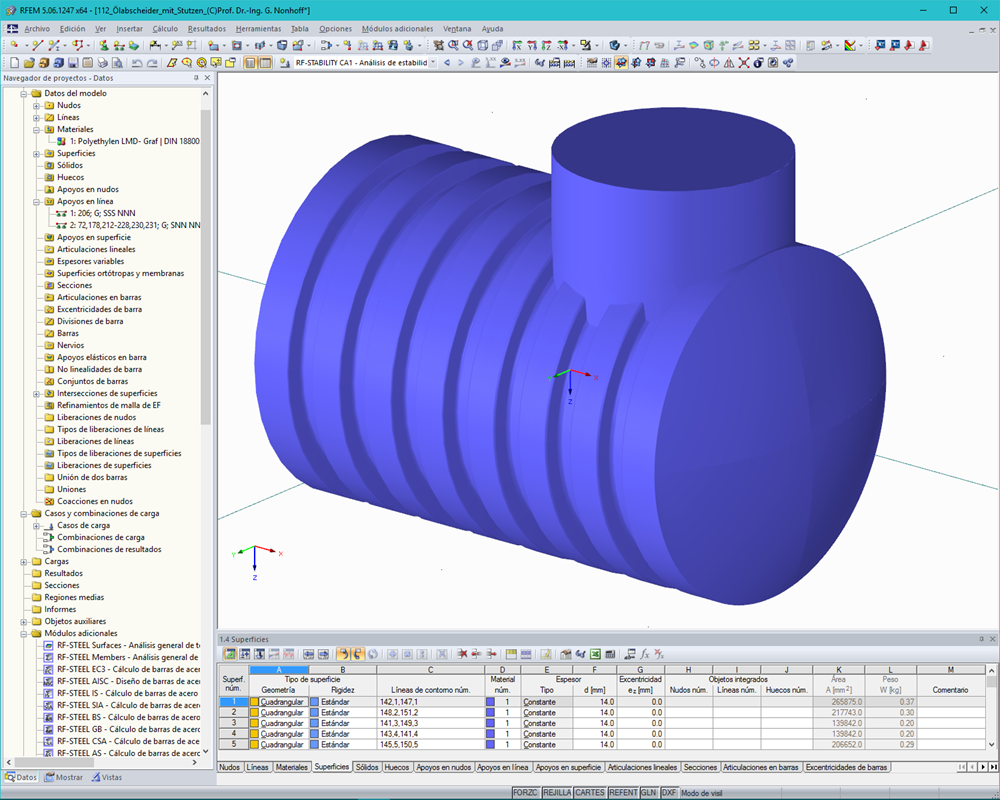This screenshot has height=800, width=1000.
Task: Click the Redo arrow icon
Action: point(152,63)
